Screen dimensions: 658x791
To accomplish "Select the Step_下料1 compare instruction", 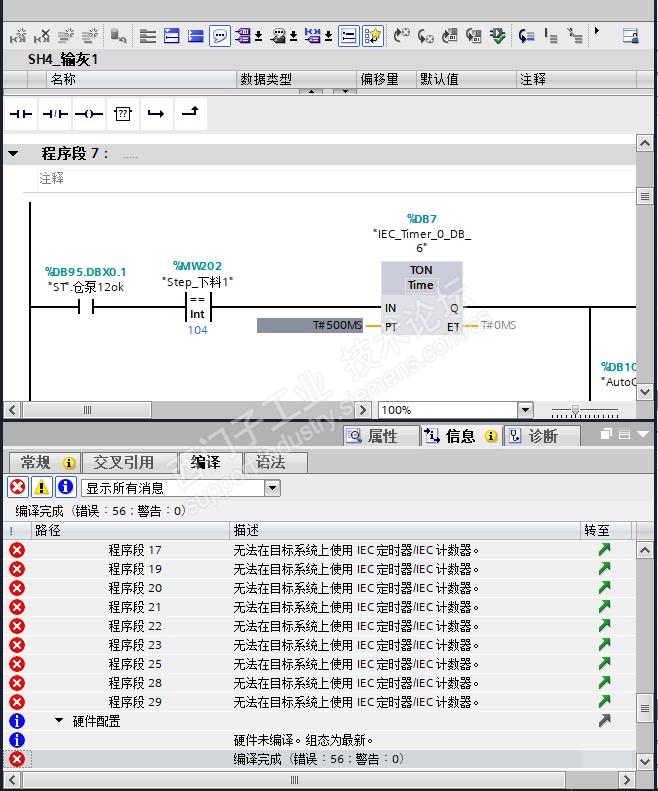I will coord(198,307).
